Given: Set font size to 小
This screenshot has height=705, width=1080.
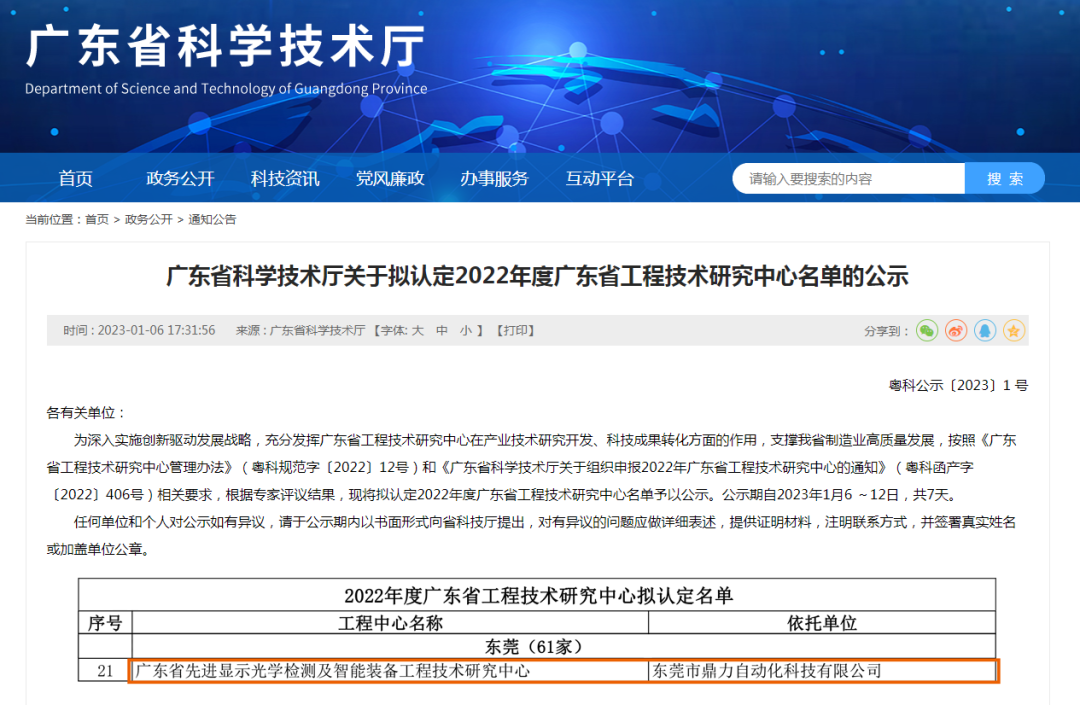Looking at the screenshot, I should coord(466,331).
